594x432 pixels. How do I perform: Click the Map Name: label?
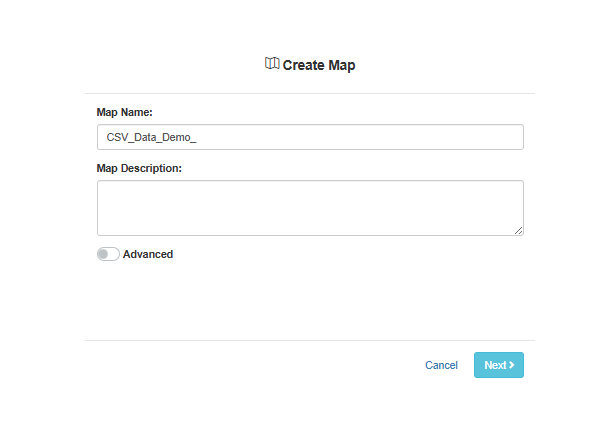tap(124, 112)
